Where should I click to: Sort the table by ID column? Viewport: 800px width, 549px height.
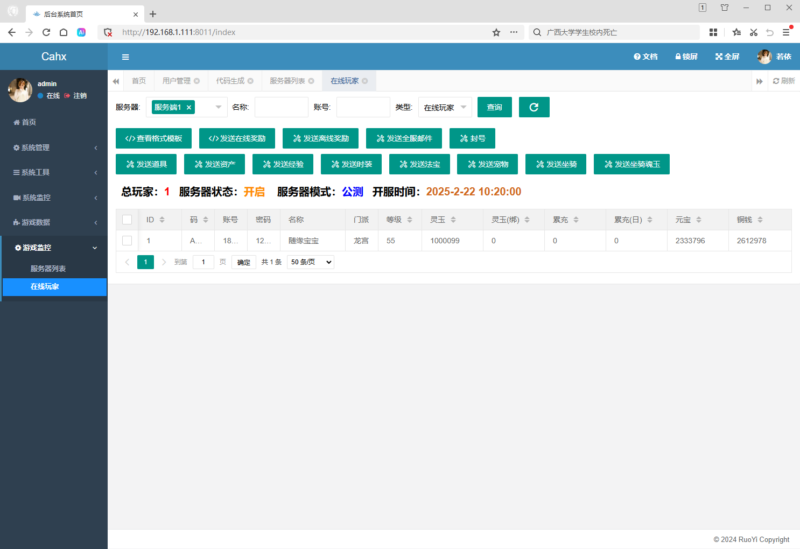pos(162,219)
